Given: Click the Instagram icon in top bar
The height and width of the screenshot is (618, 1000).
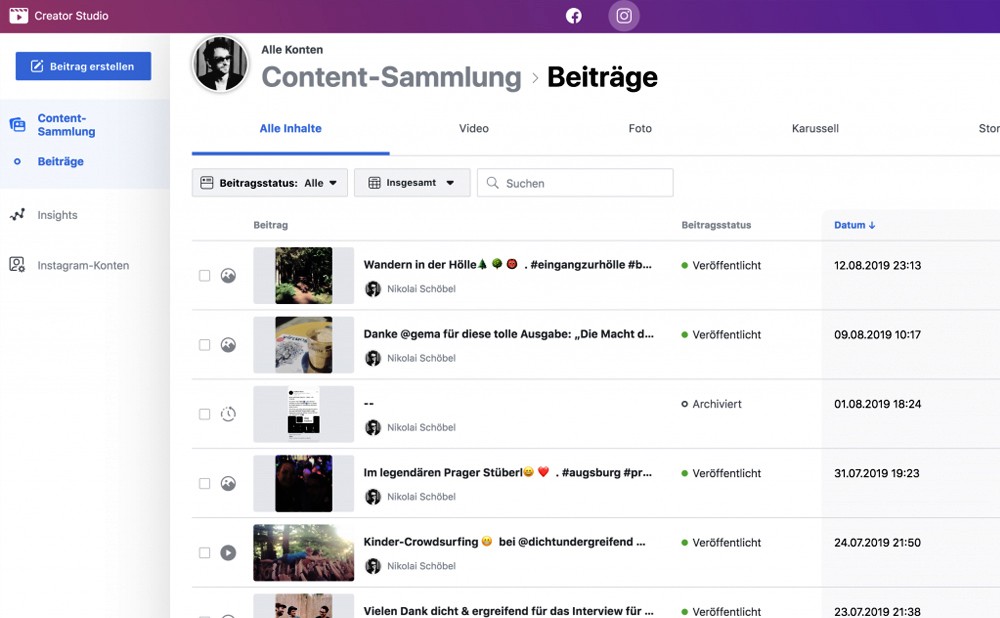Looking at the screenshot, I should coord(624,16).
